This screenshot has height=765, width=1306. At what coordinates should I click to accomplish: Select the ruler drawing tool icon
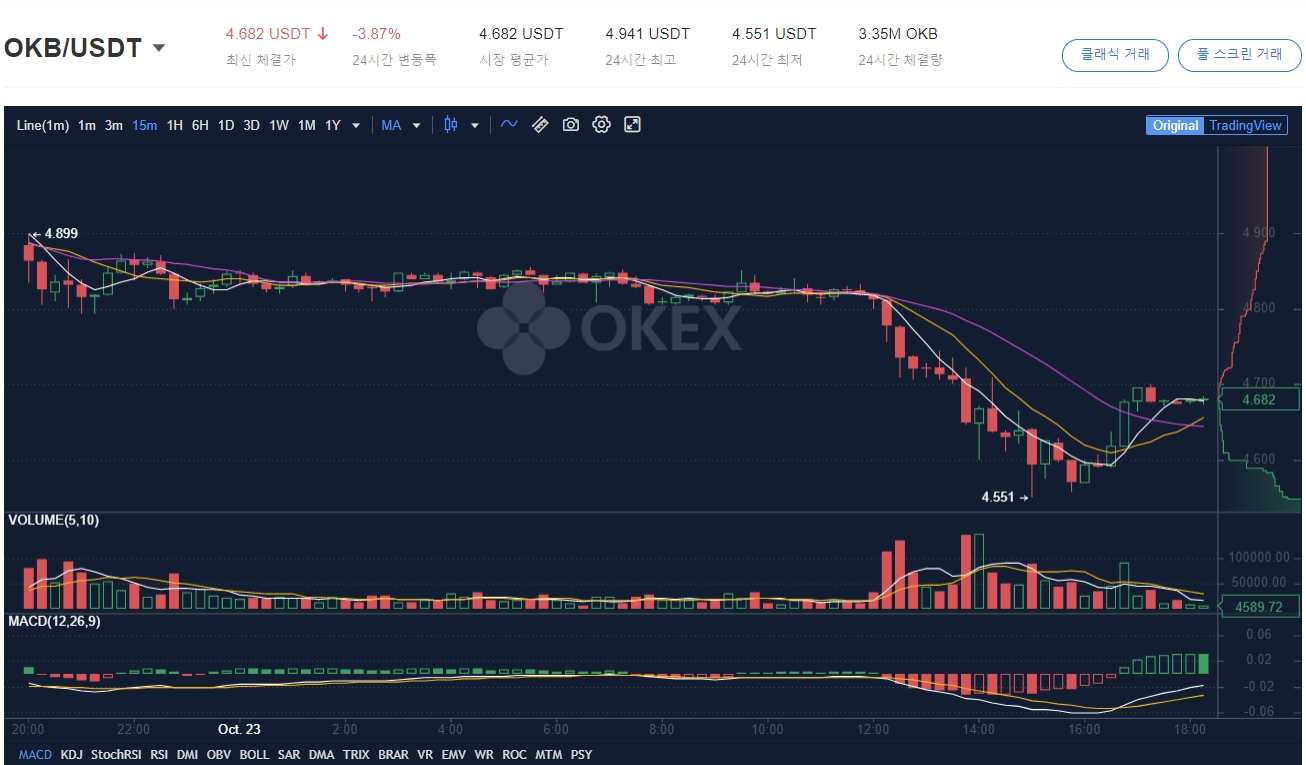coord(540,125)
